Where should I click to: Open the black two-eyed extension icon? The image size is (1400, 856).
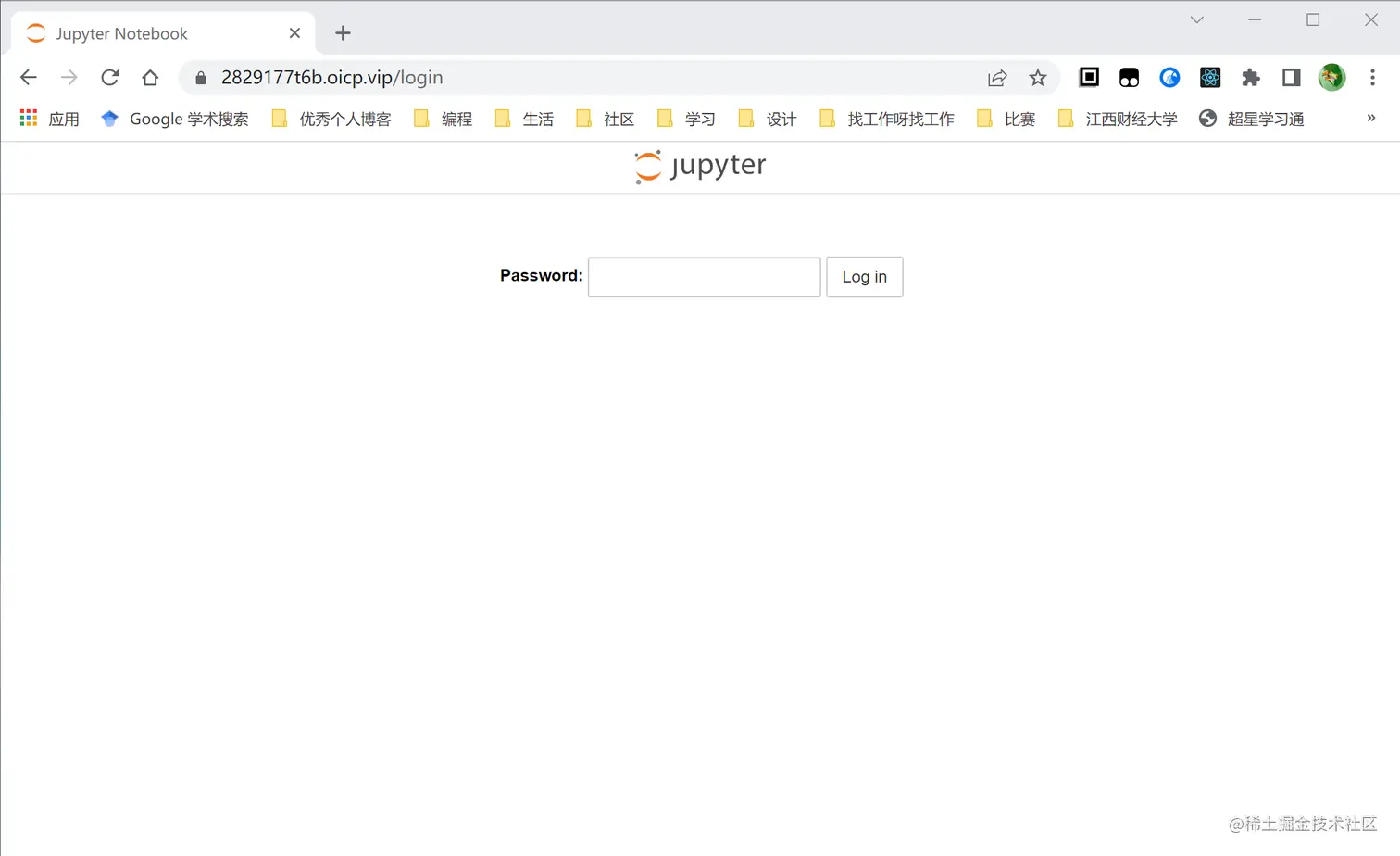1129,78
